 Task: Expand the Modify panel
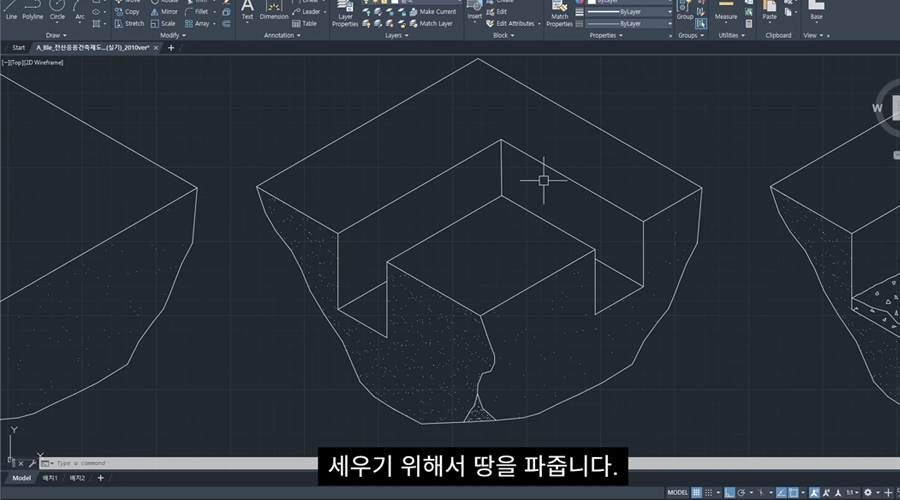(173, 36)
